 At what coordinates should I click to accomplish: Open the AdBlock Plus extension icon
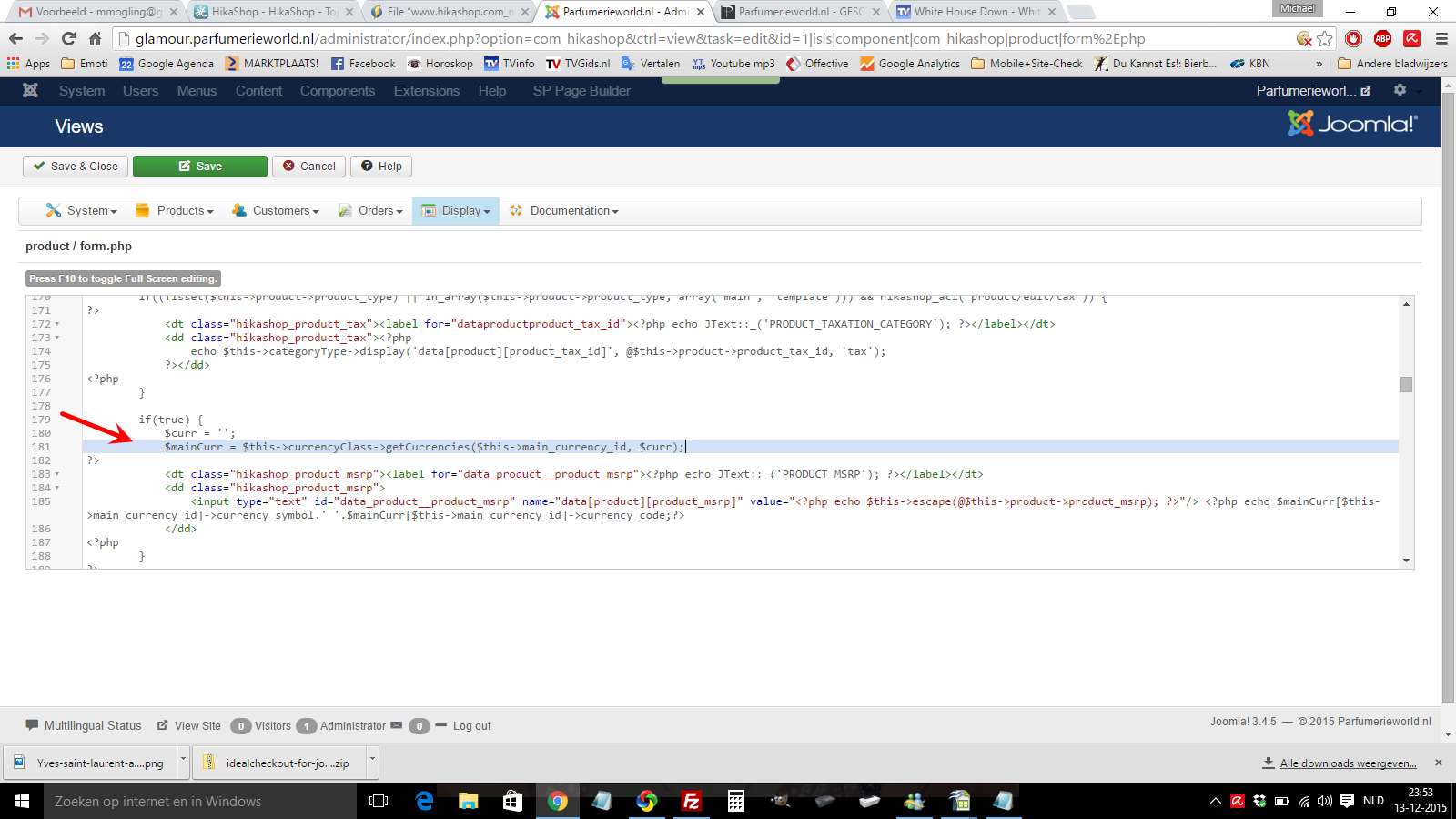(1382, 38)
